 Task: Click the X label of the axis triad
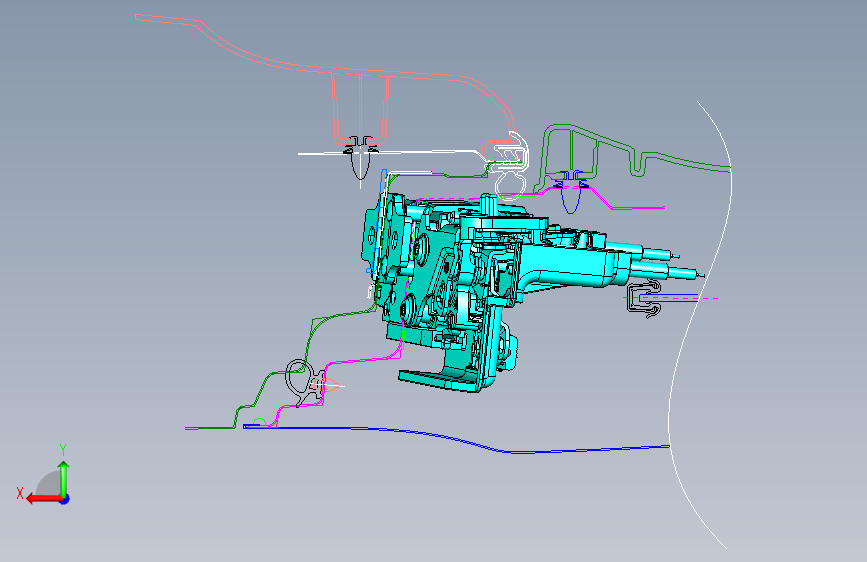pos(20,493)
